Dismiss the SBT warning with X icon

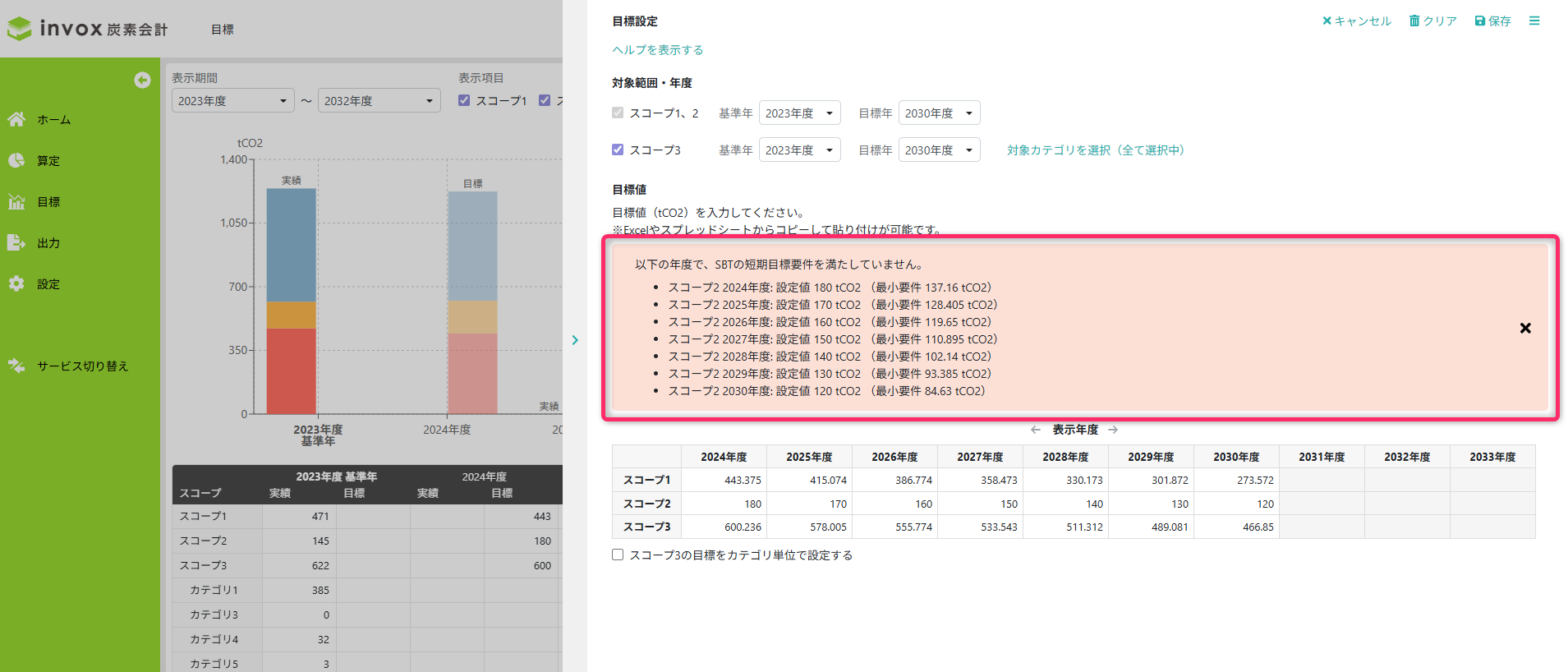(x=1524, y=328)
